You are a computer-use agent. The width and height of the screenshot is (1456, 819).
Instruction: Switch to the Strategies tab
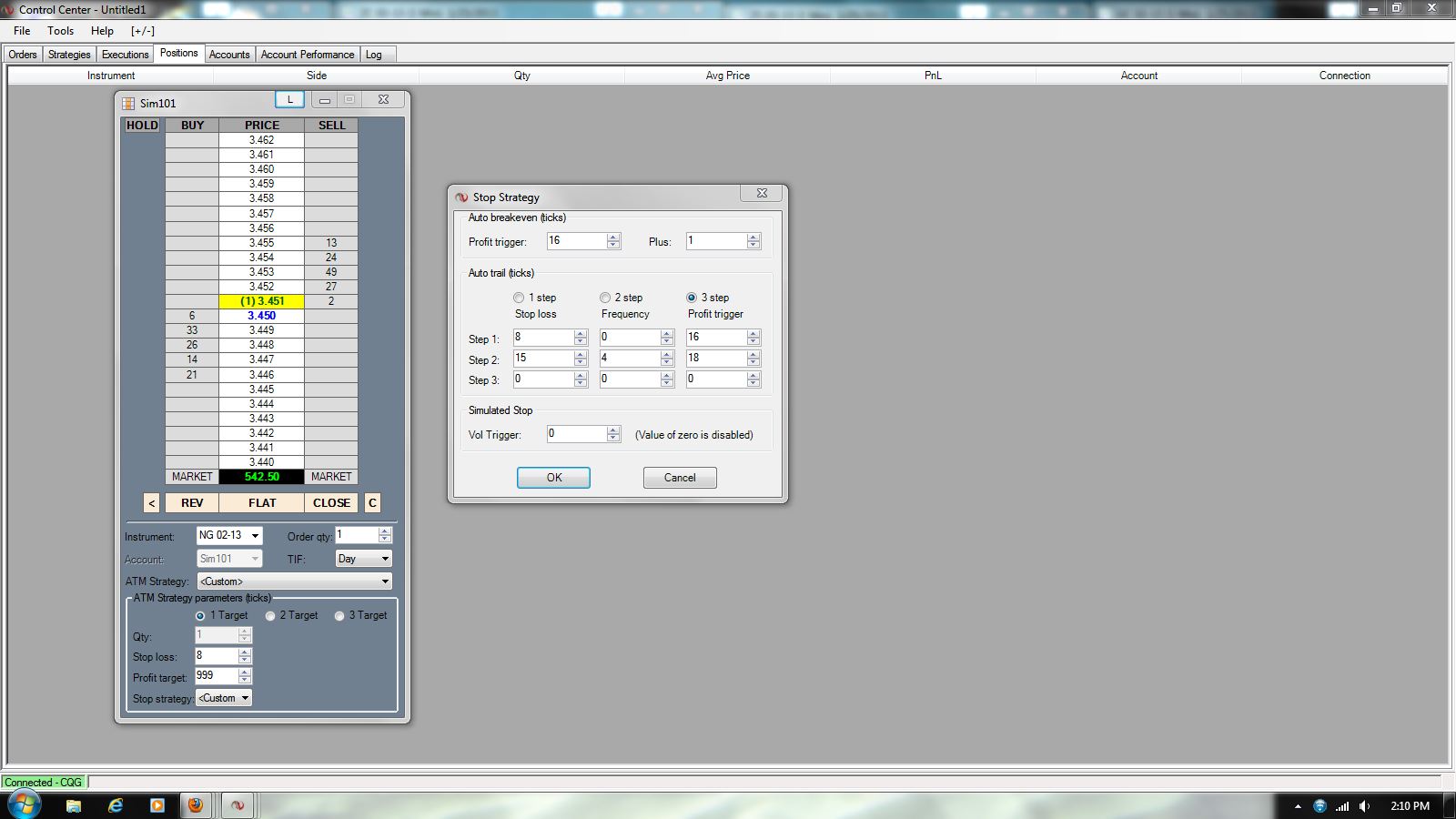pyautogui.click(x=69, y=55)
